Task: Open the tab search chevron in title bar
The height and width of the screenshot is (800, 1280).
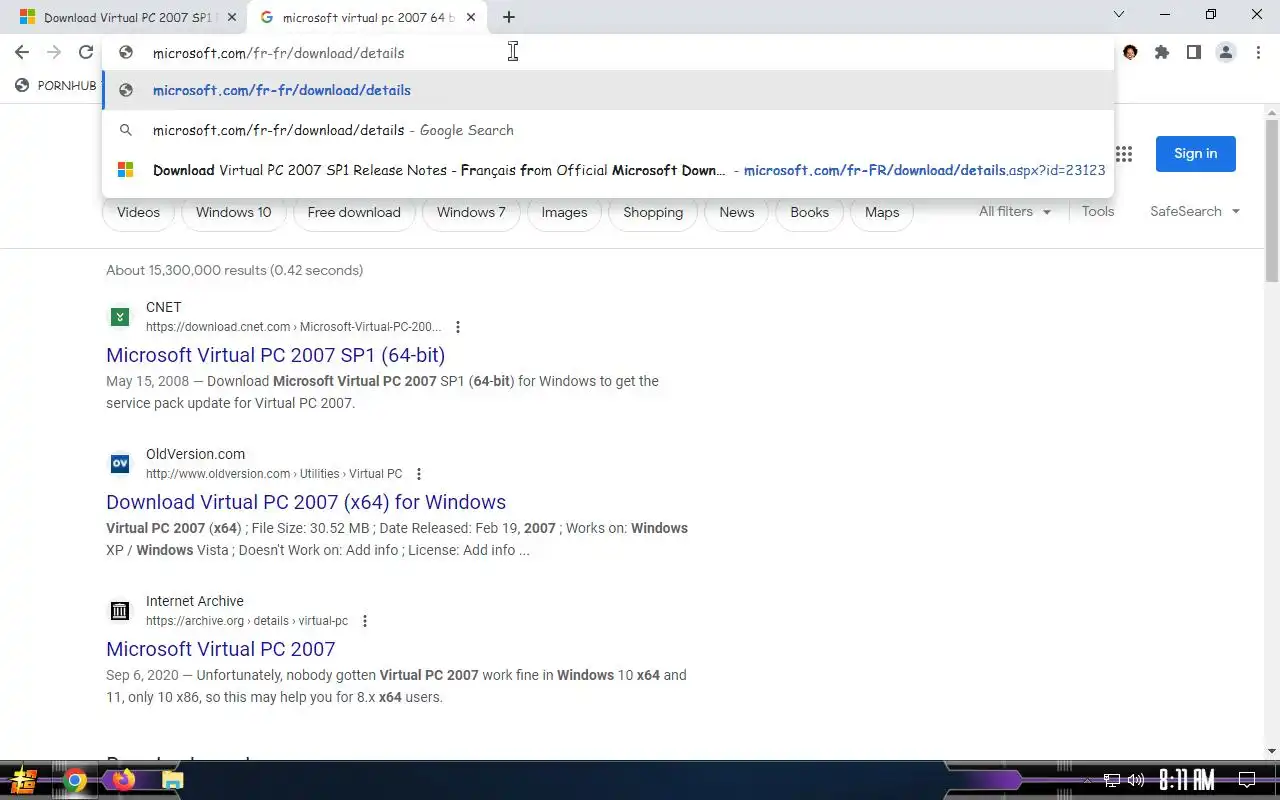Action: 1119,15
